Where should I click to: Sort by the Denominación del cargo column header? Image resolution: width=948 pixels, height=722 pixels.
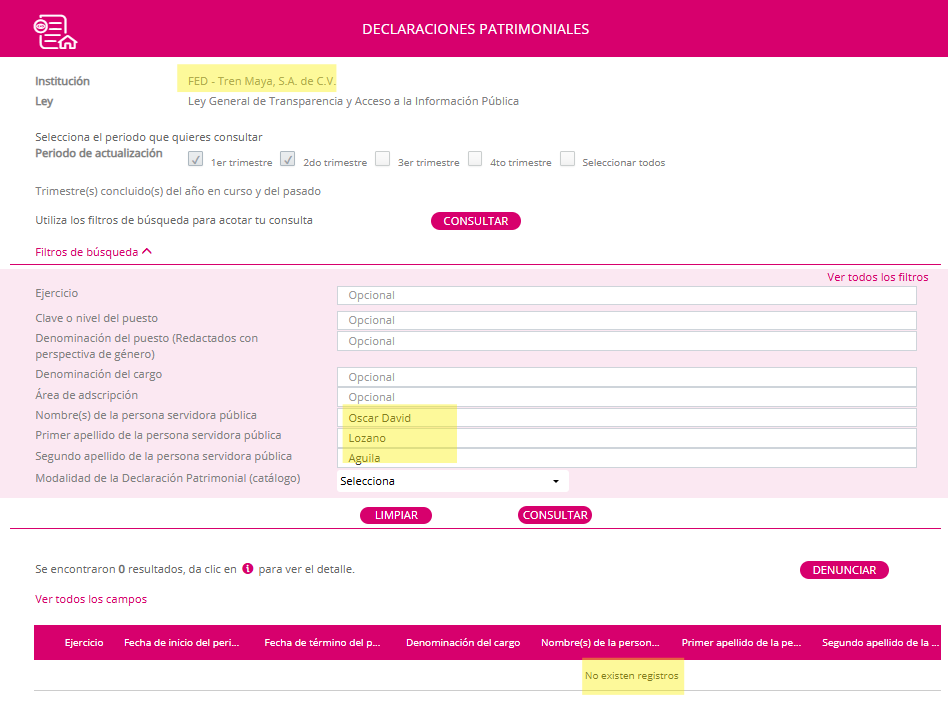click(463, 643)
